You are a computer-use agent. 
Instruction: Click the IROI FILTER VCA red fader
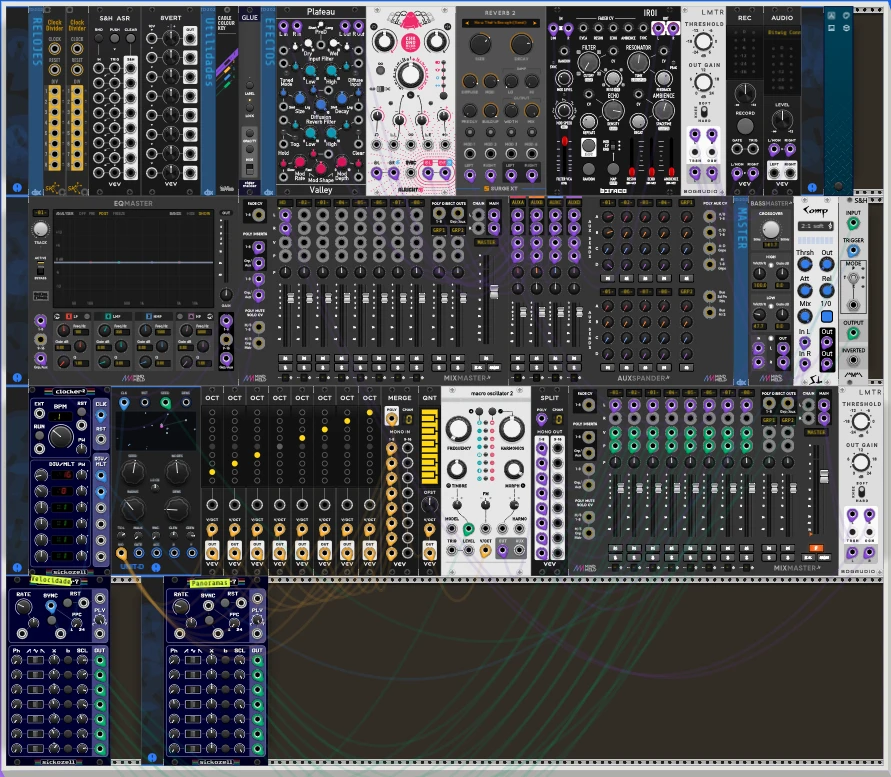click(564, 141)
